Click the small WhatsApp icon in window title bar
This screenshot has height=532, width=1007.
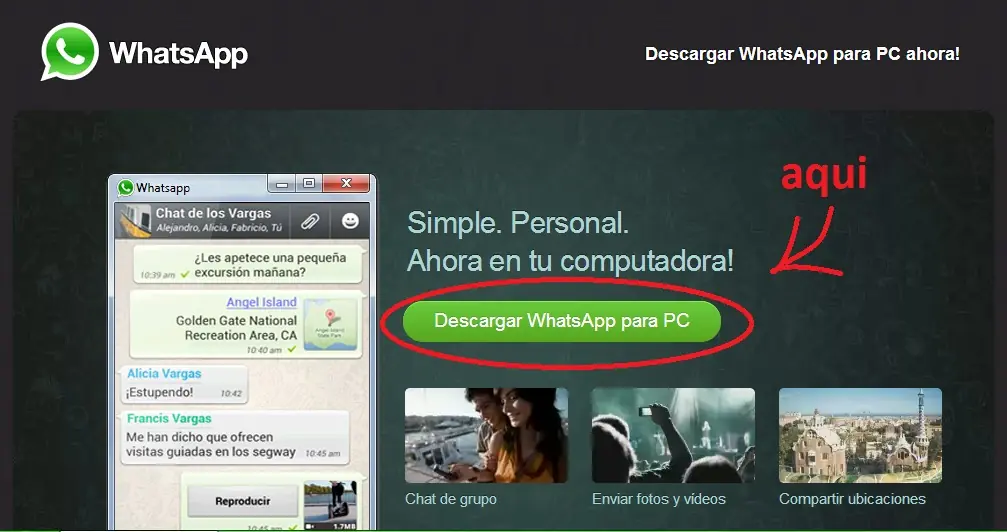coord(125,188)
